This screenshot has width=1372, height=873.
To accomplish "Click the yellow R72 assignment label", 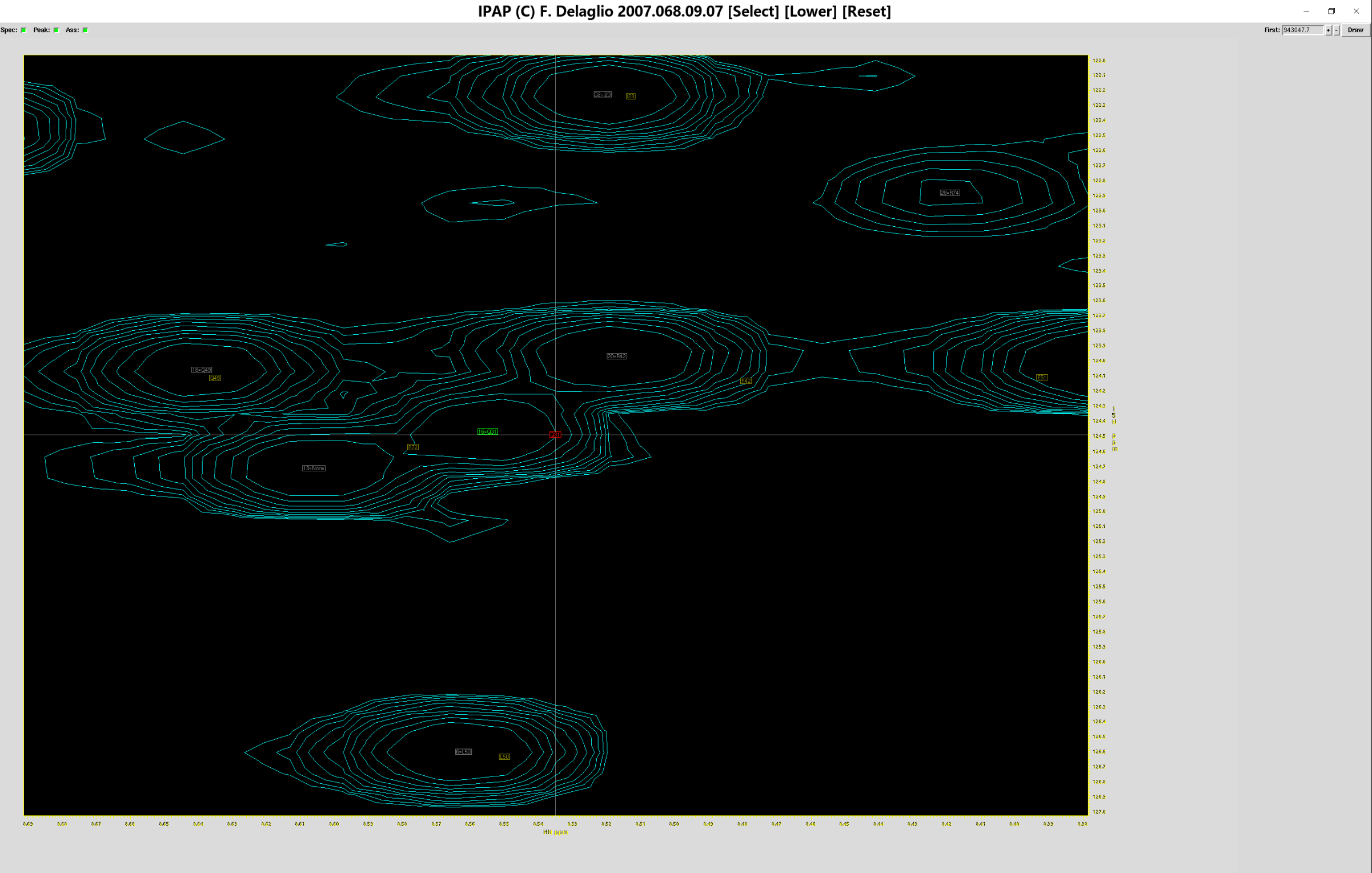I will coord(413,447).
